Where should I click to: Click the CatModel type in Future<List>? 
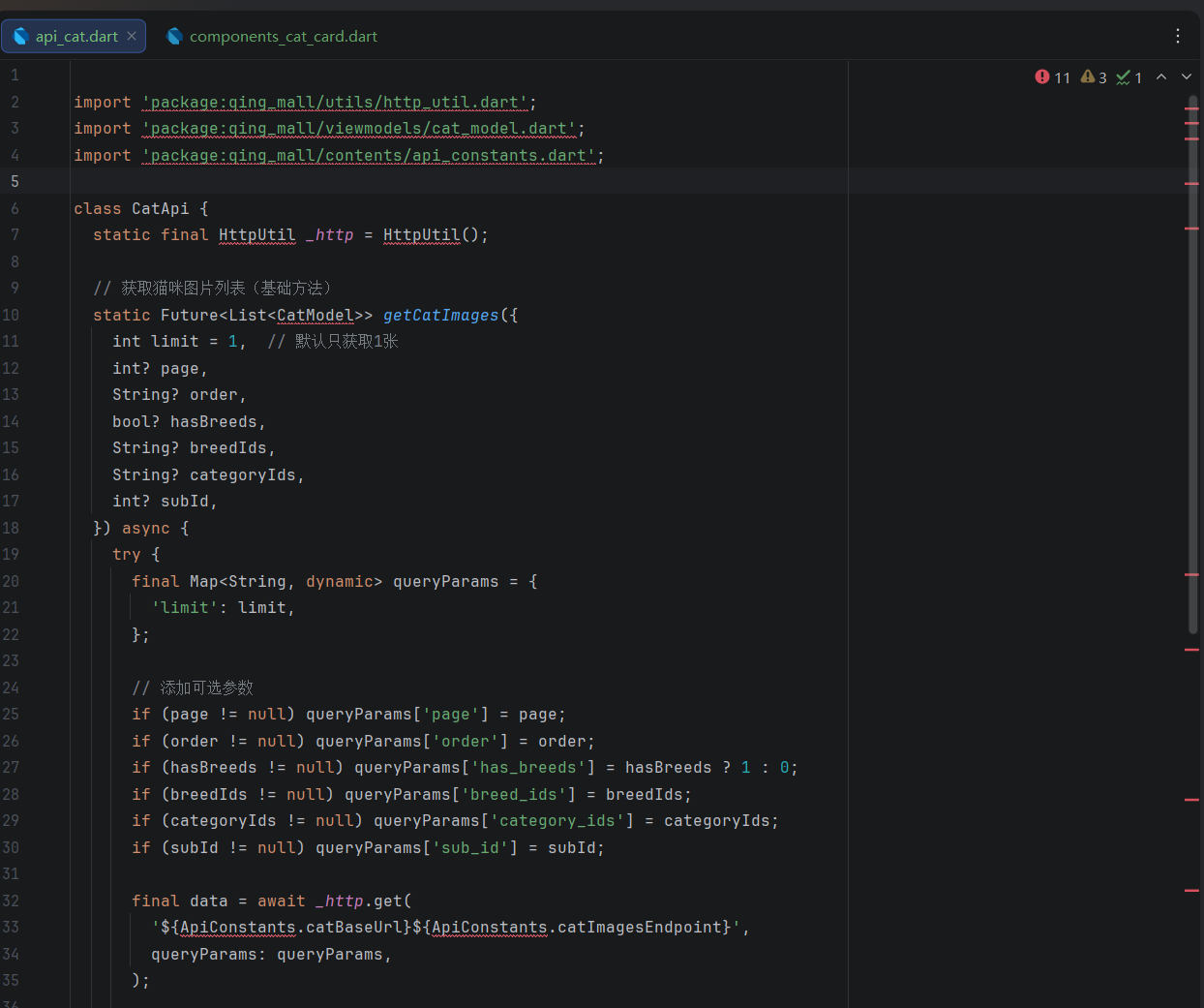[316, 315]
